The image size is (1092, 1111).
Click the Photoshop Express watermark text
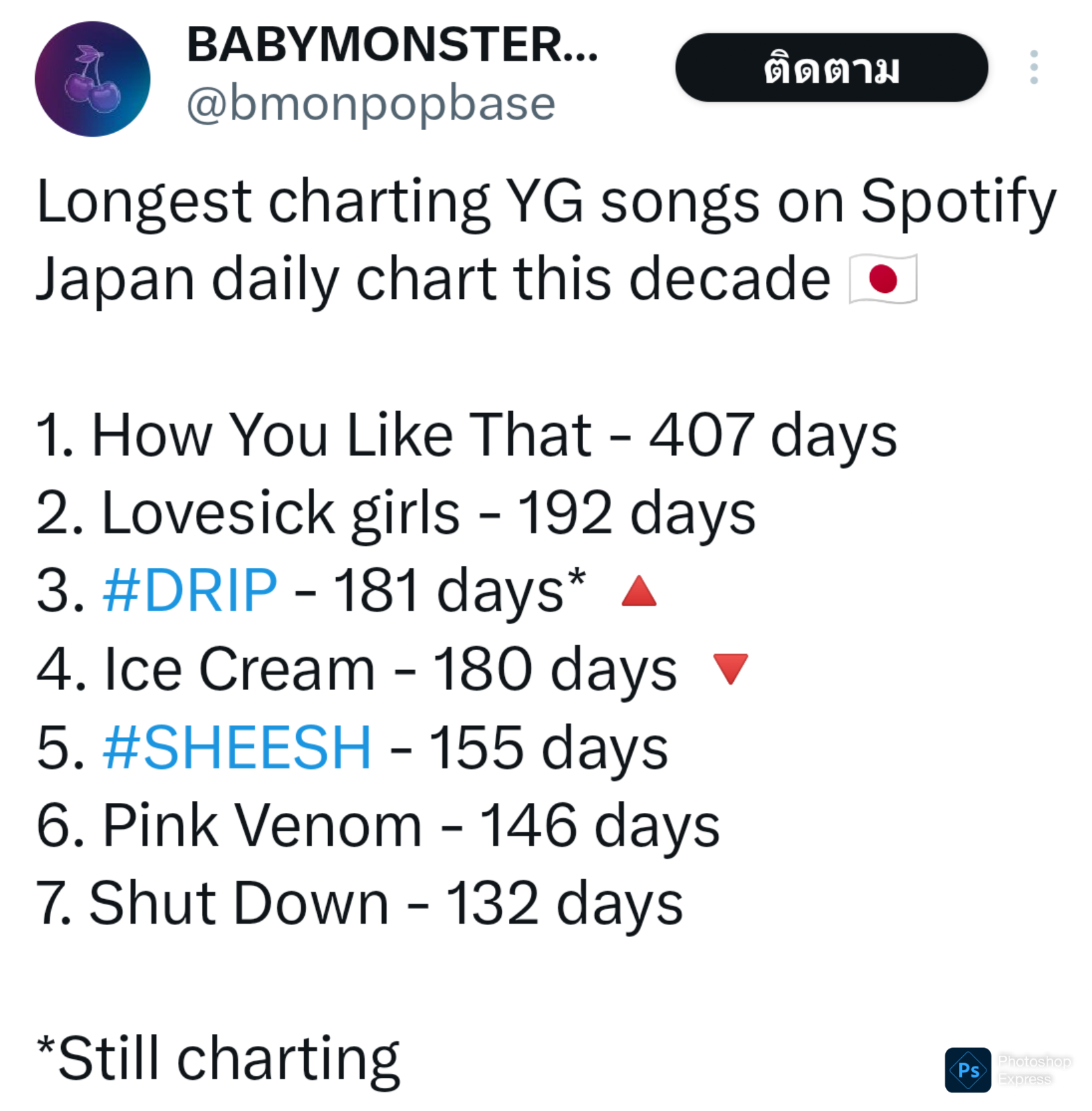click(1034, 1070)
